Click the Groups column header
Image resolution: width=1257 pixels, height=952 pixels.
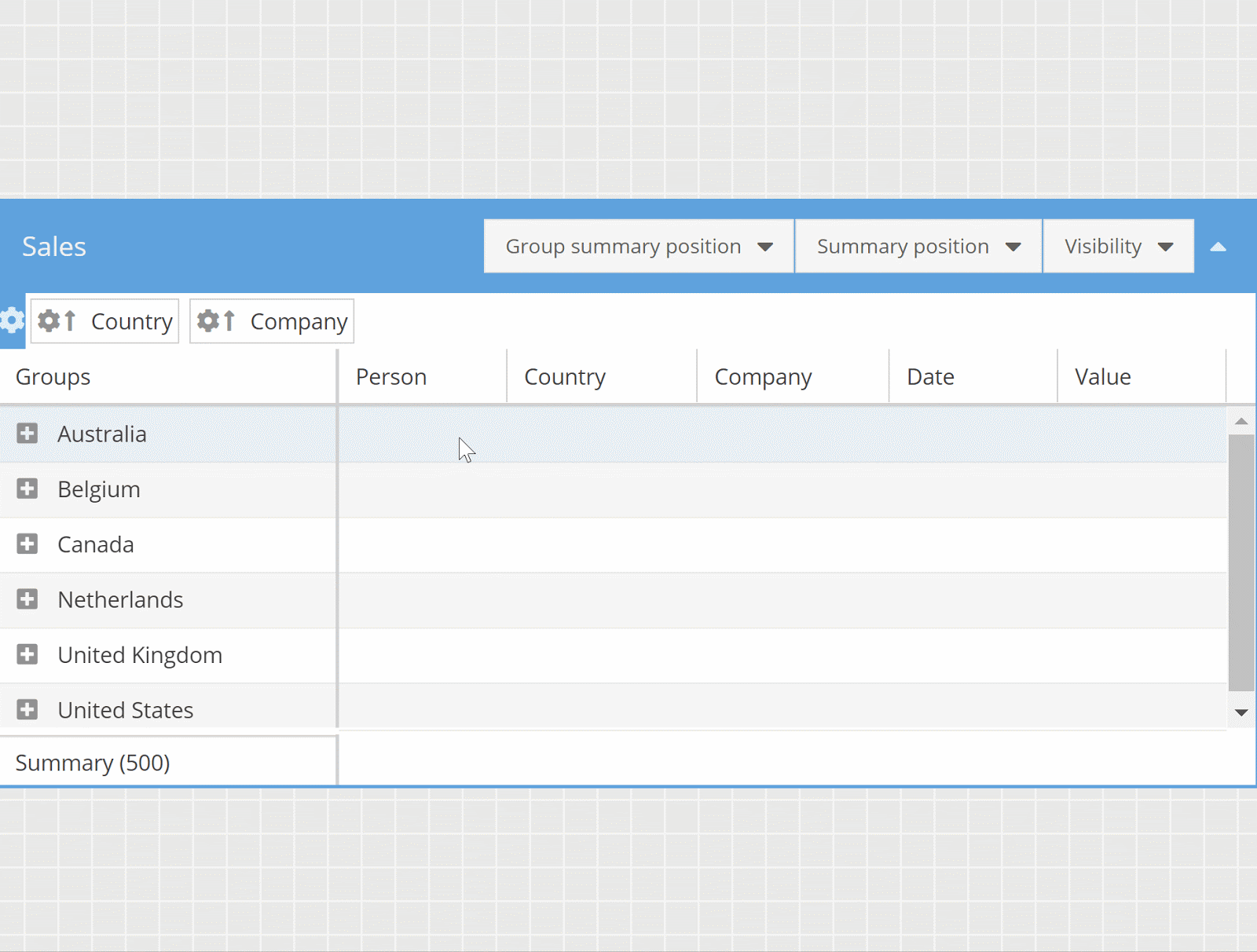coord(168,376)
